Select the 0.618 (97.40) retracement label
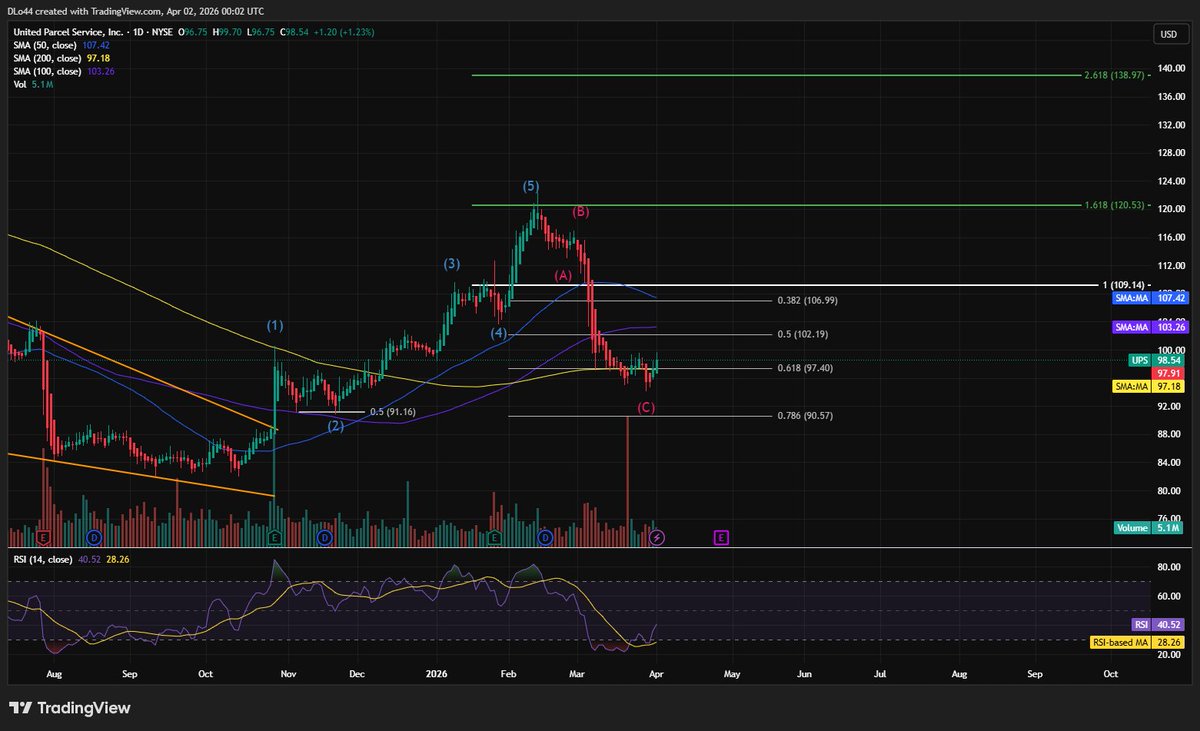This screenshot has height=731, width=1200. click(x=804, y=368)
